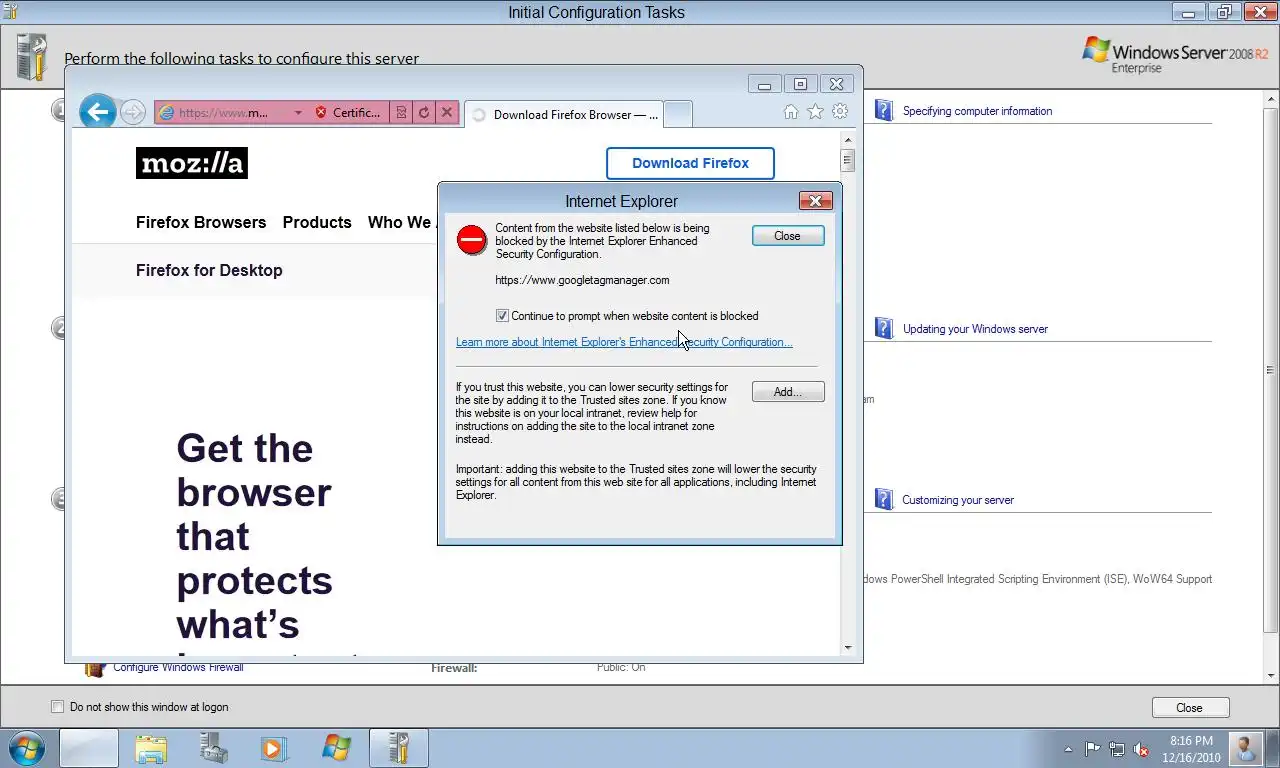Open the muted volume tray icon
This screenshot has height=768, width=1280.
point(1141,749)
